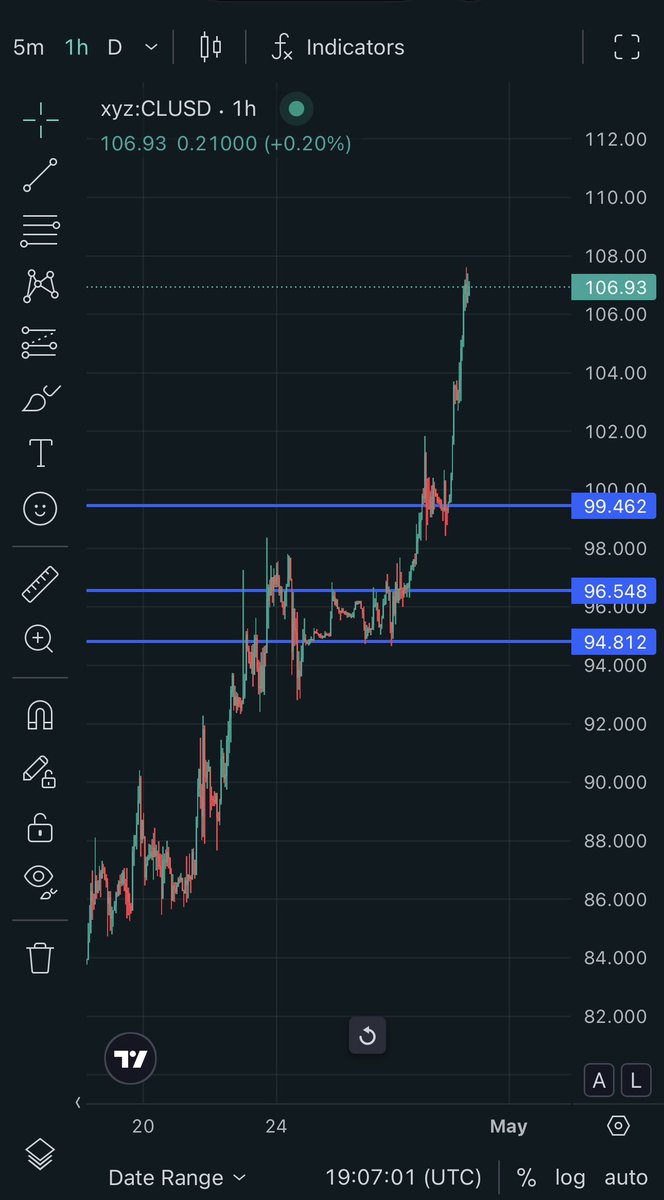The height and width of the screenshot is (1200, 664).
Task: Toggle lock all drawings
Action: 40,827
